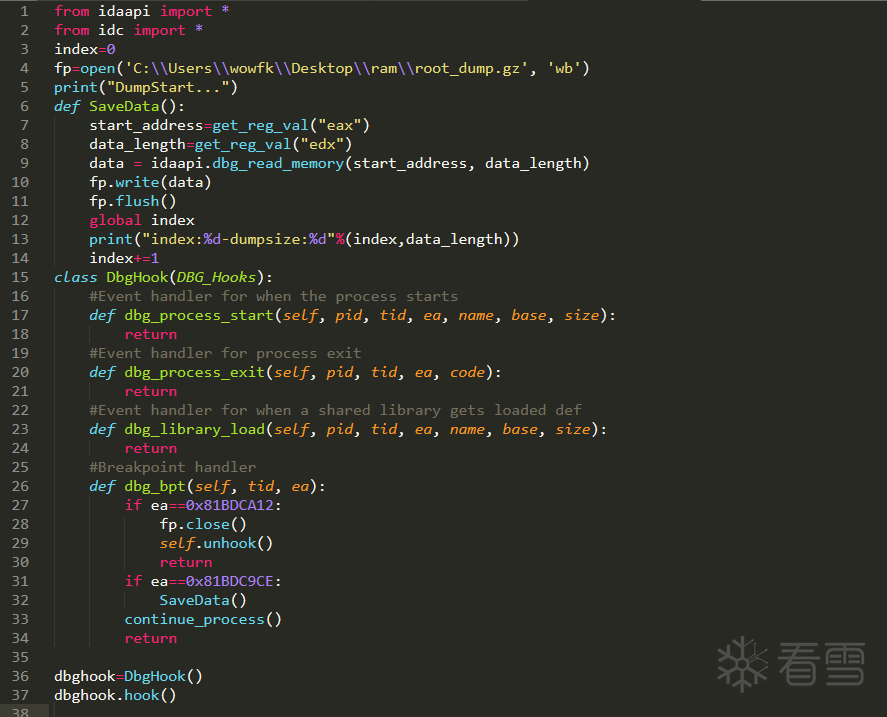Viewport: 887px width, 717px height.
Task: Click comment 'Event handler for when the process starts'
Action: click(x=274, y=297)
